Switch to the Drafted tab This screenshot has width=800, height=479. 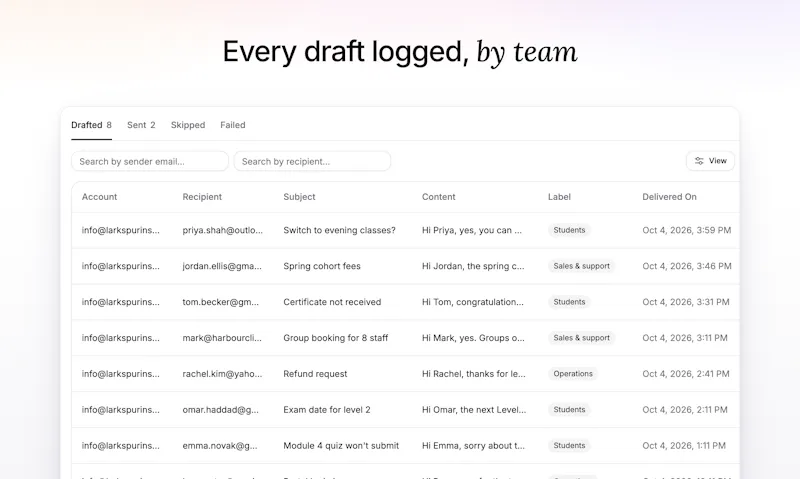pyautogui.click(x=91, y=125)
